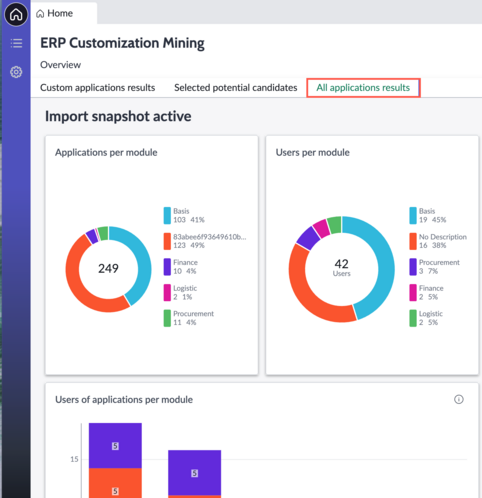Click Logistic legend entry in Applications per module
The image size is (482, 498).
point(180,292)
